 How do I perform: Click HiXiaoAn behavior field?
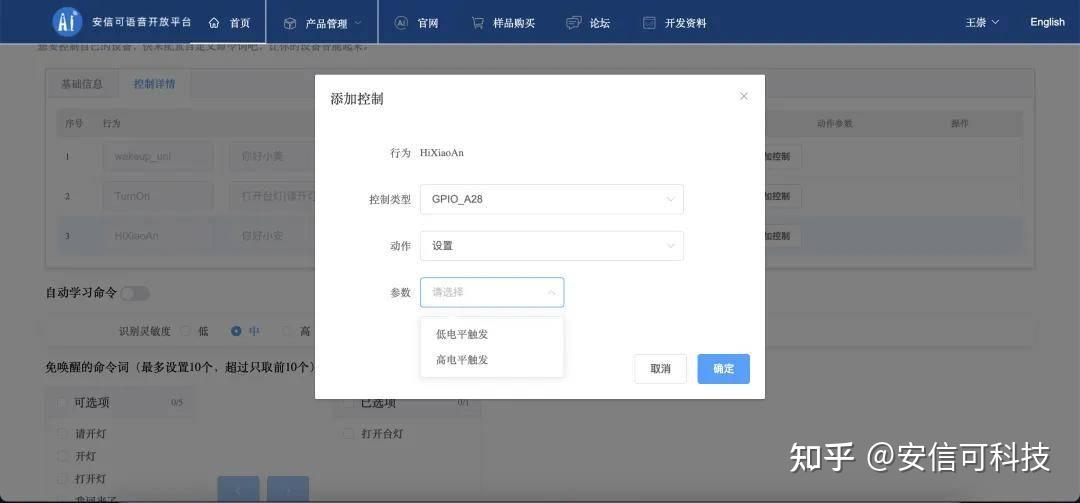click(x=158, y=236)
